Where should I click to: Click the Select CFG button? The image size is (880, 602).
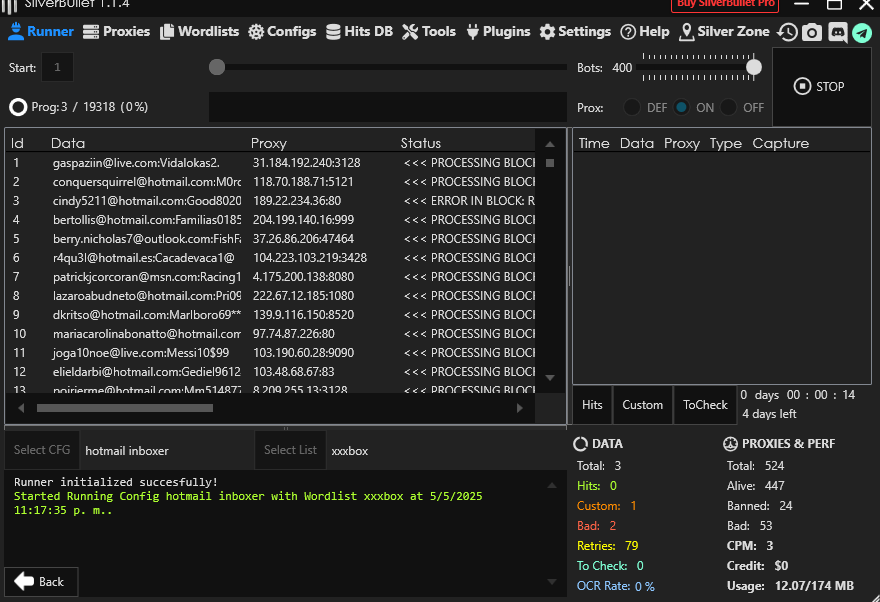pos(42,450)
